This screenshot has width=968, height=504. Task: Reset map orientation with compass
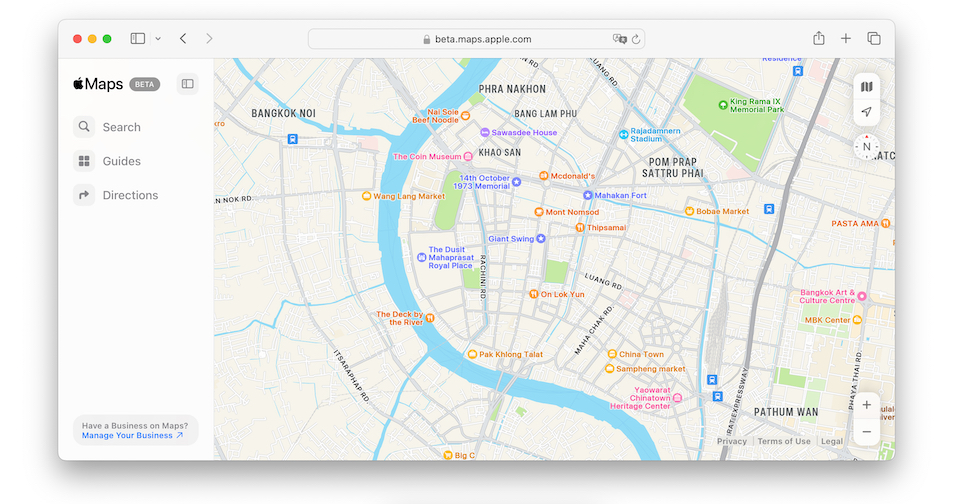866,146
